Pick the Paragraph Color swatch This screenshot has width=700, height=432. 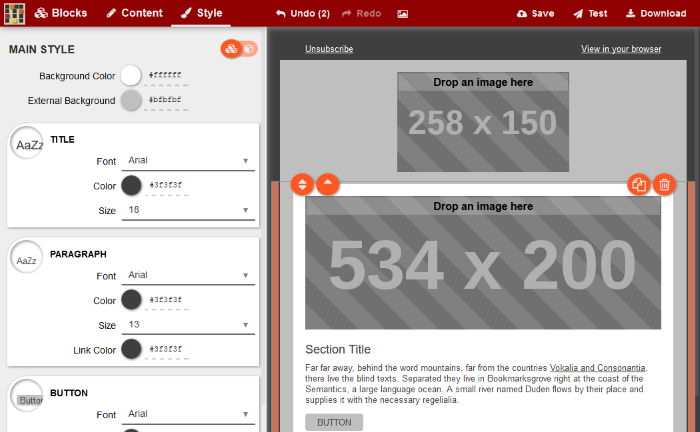pyautogui.click(x=131, y=300)
